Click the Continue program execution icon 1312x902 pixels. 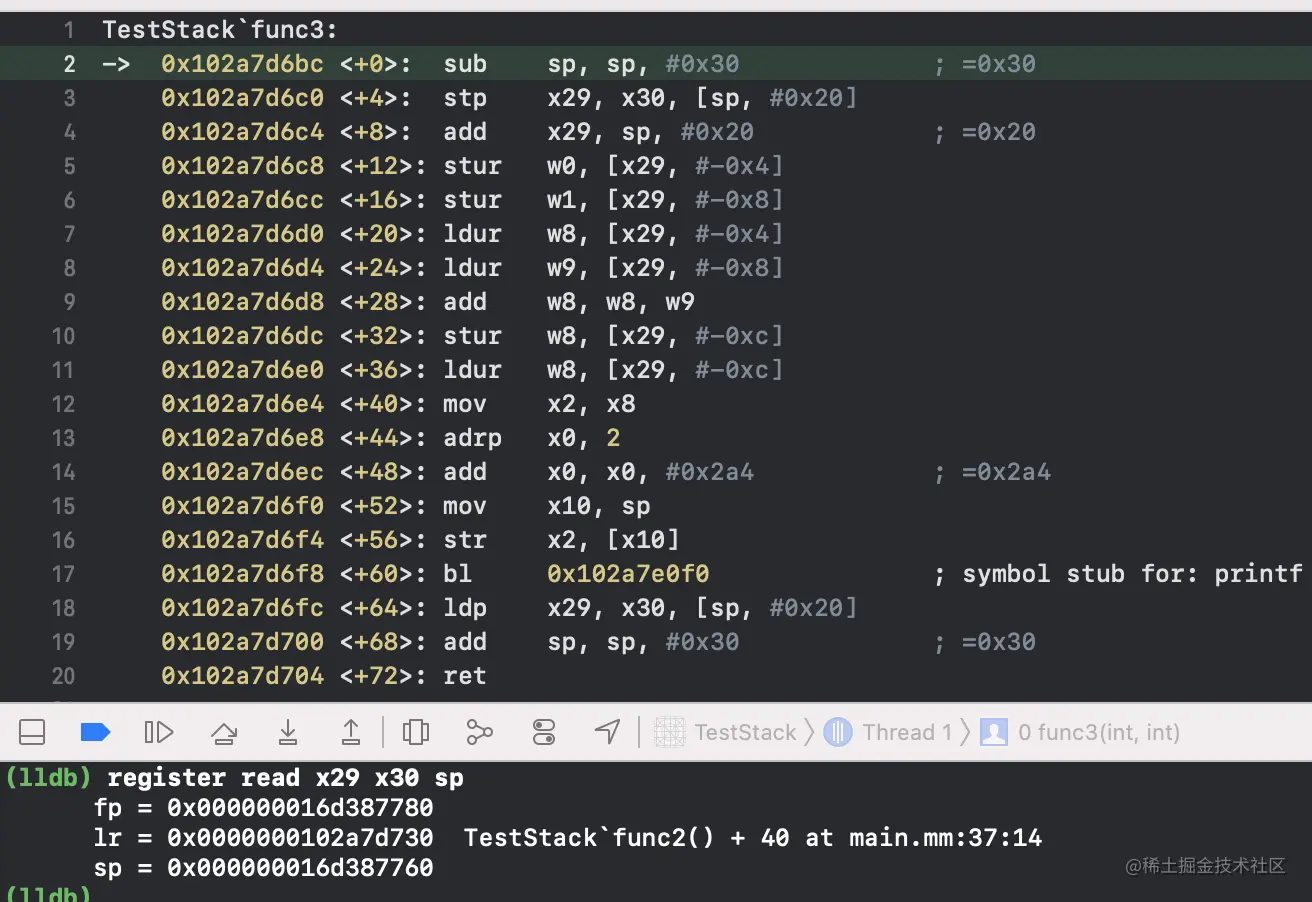pos(159,732)
